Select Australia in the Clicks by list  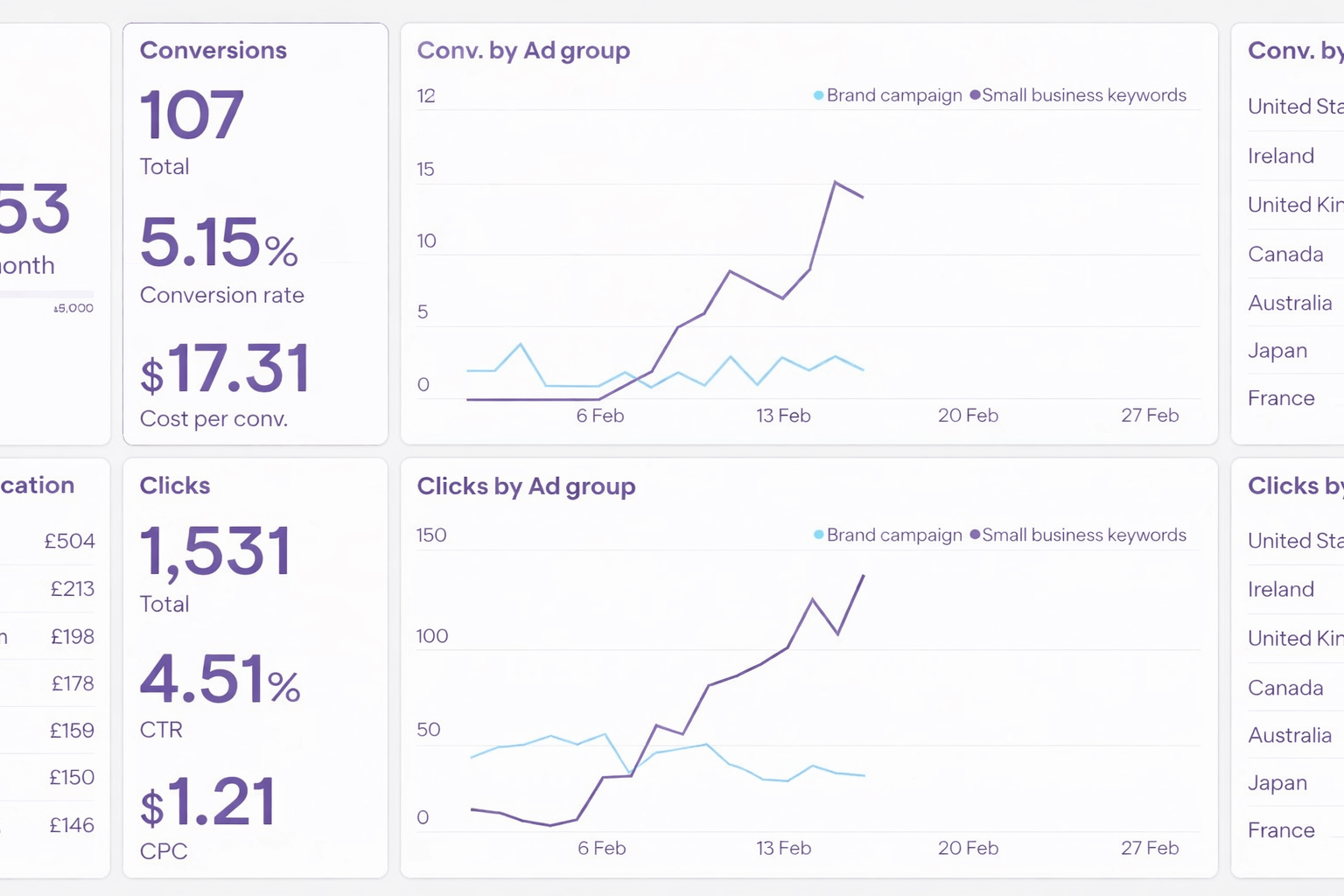[1290, 735]
